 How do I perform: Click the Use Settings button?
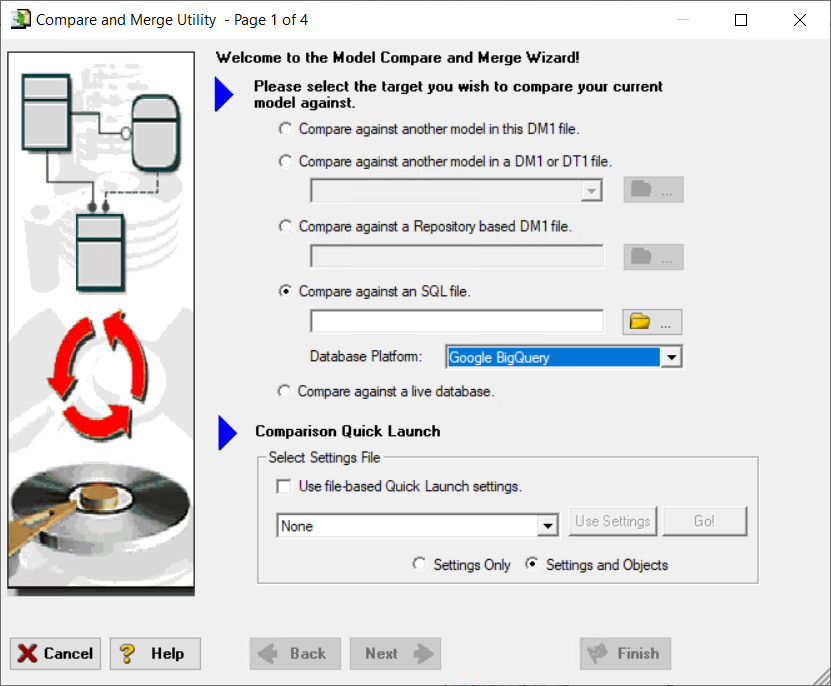click(x=613, y=521)
